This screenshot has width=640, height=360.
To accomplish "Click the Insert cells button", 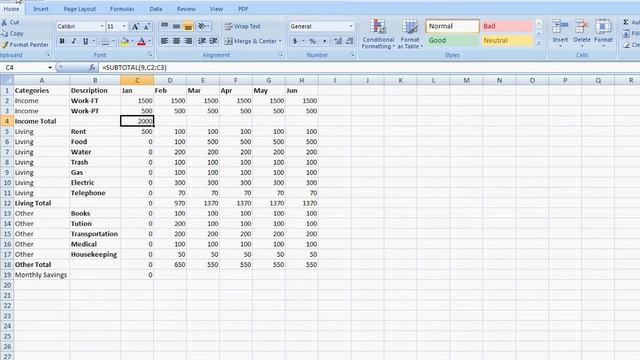I will (x=560, y=33).
